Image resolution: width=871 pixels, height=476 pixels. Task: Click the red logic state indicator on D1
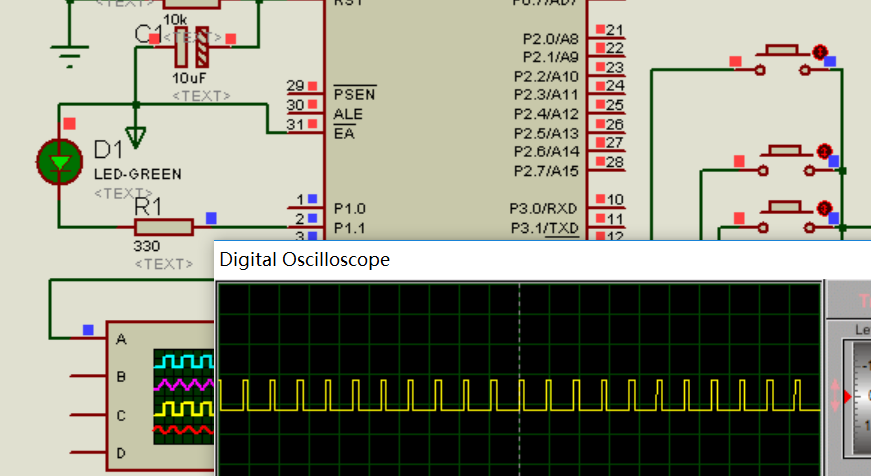[x=69, y=123]
